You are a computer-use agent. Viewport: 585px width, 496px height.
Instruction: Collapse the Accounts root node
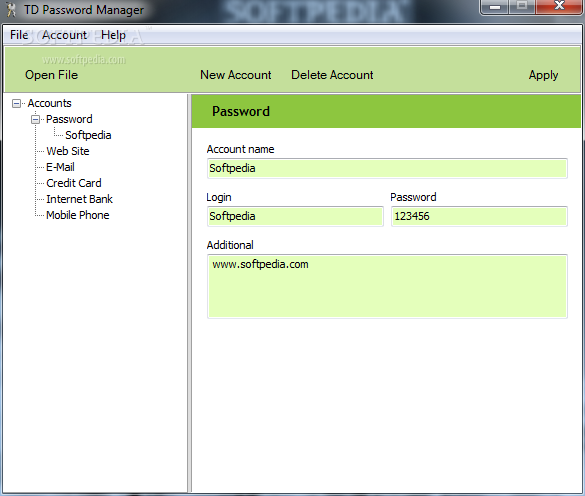16,103
